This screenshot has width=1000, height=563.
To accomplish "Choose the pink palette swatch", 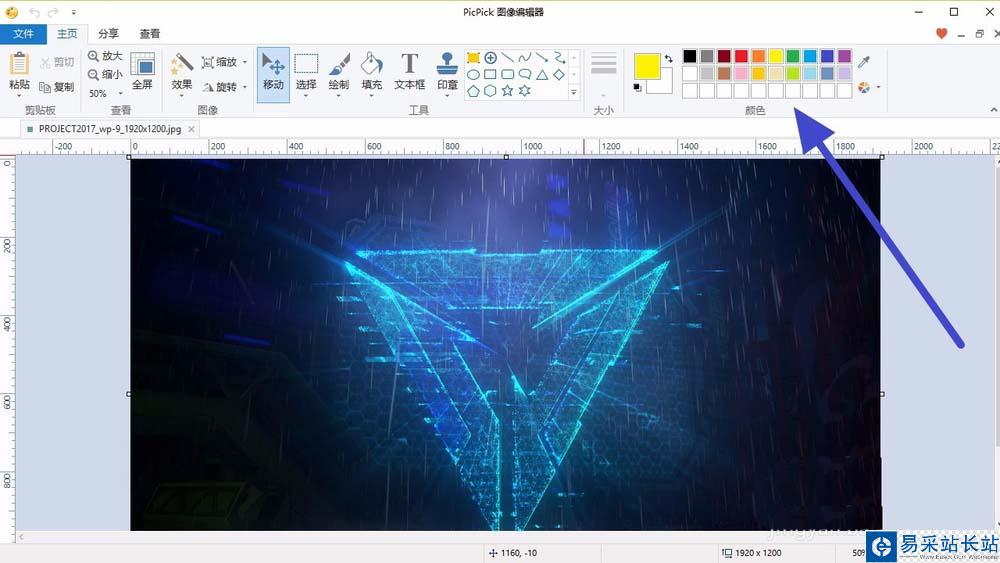I will pyautogui.click(x=741, y=73).
